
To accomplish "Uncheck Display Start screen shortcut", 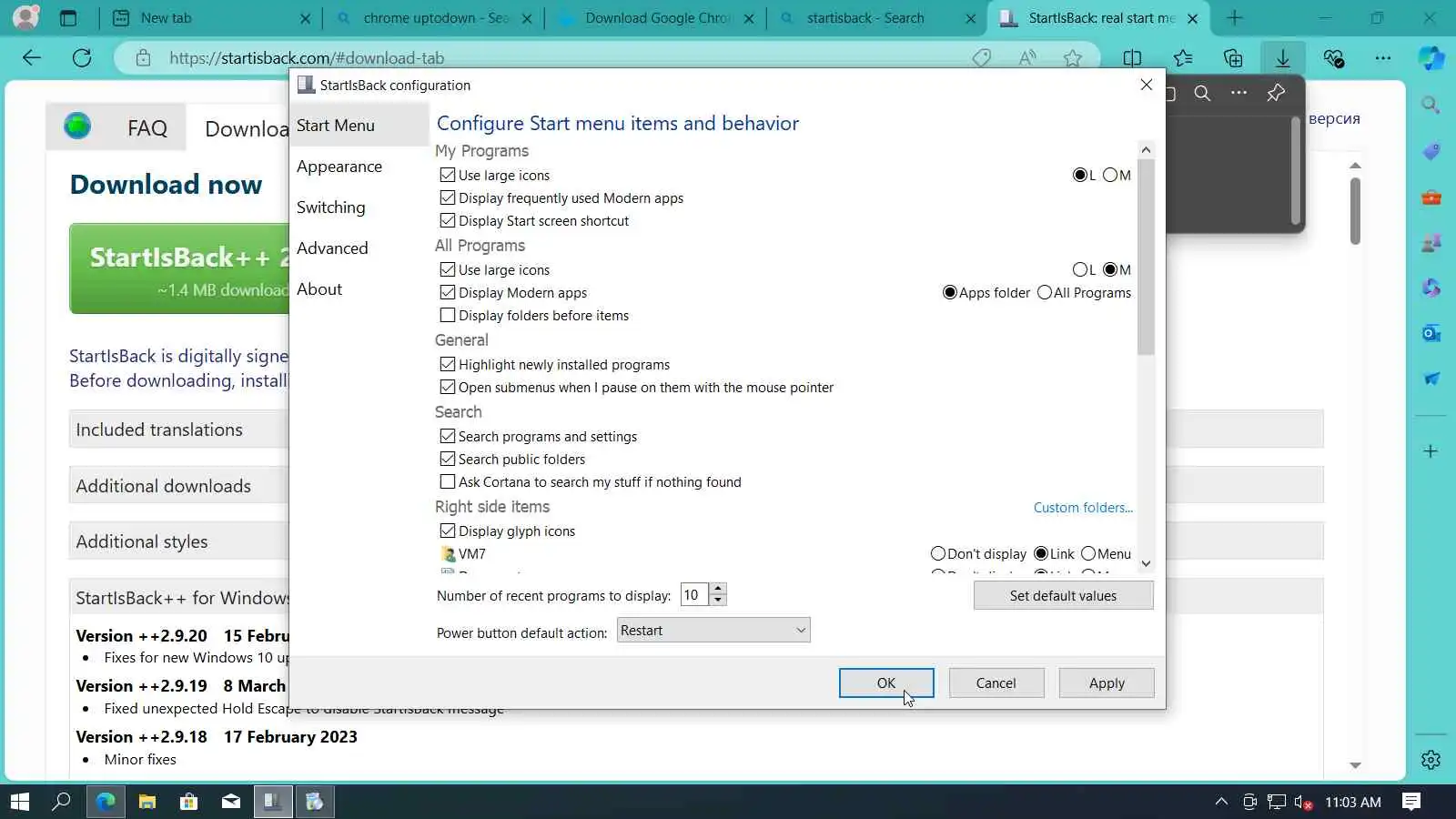I will pos(448,220).
